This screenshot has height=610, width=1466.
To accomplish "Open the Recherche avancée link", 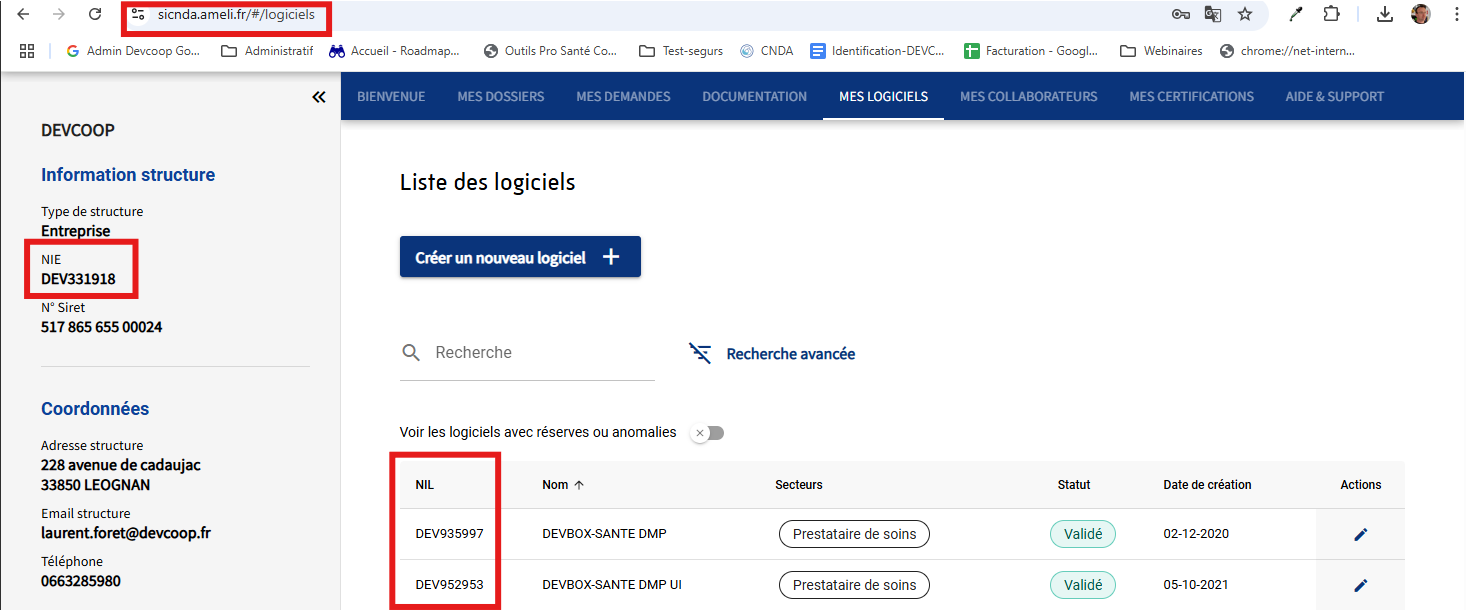I will point(790,354).
